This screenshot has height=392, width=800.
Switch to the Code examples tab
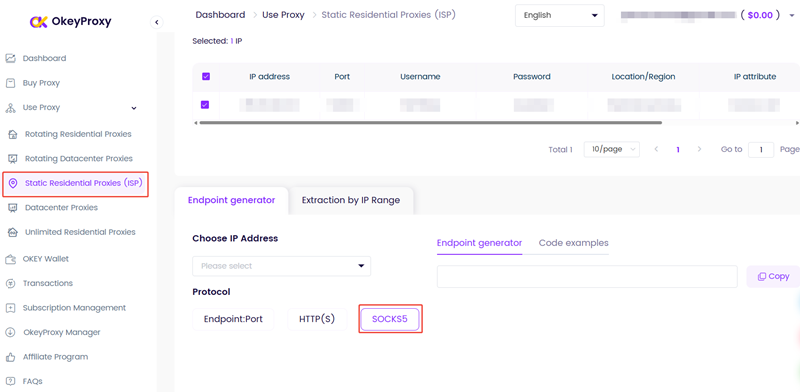point(573,243)
